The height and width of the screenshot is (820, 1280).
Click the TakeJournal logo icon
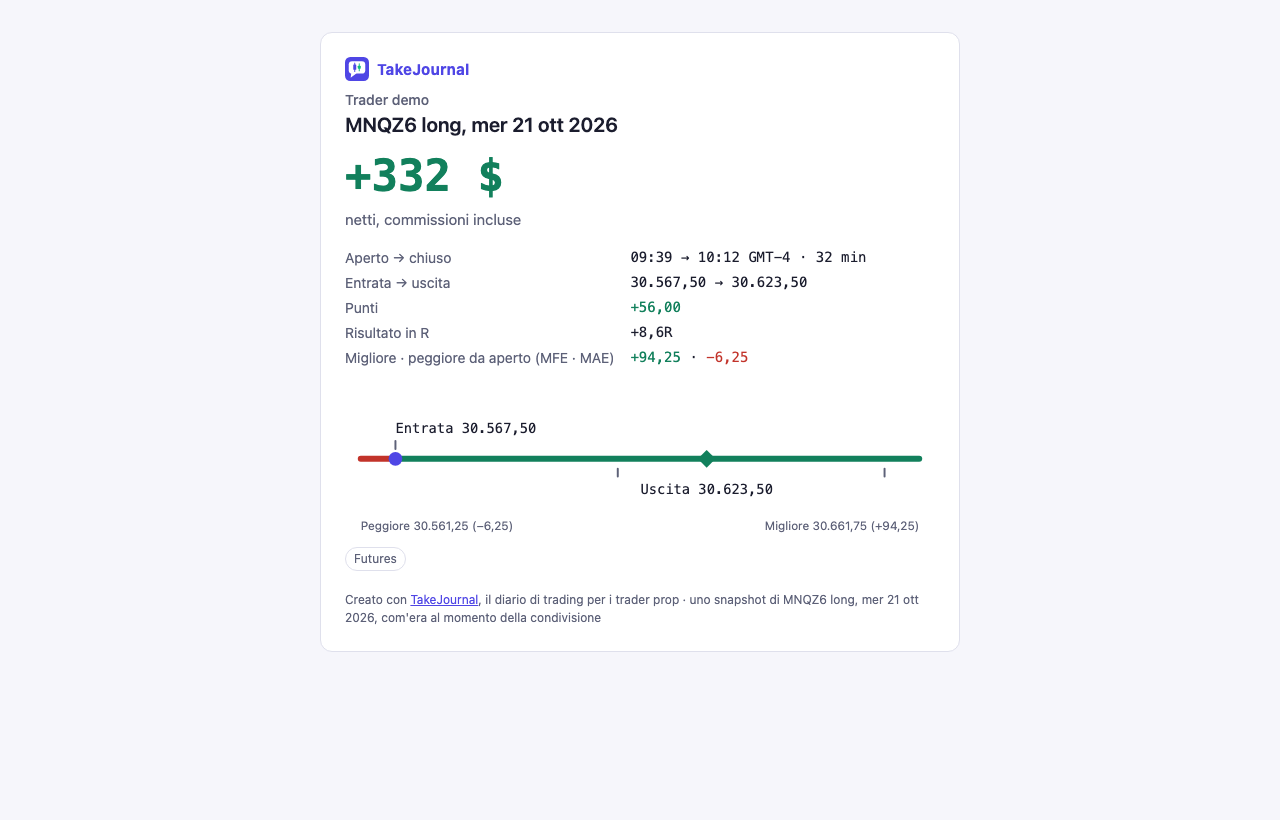(357, 69)
